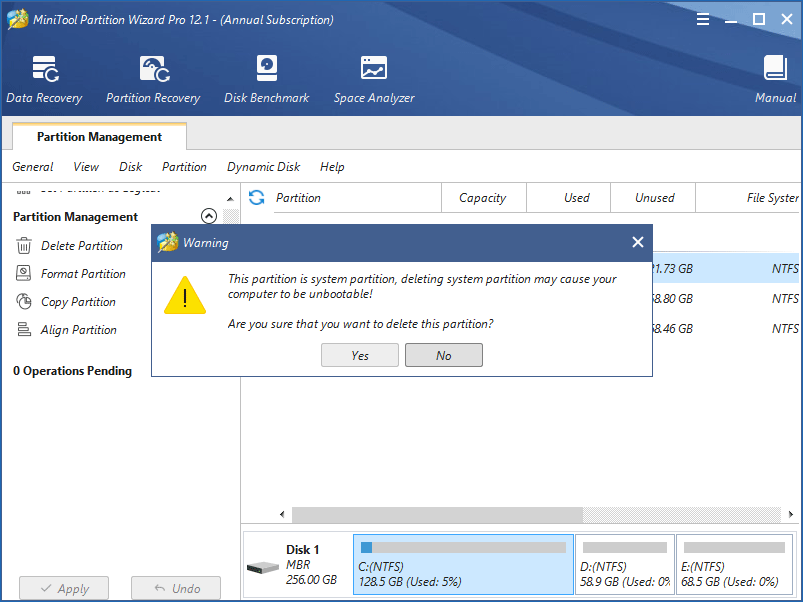
Task: Click the Format Partition icon
Action: (x=24, y=273)
